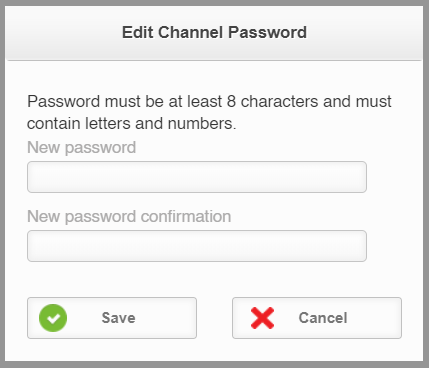Image resolution: width=429 pixels, height=368 pixels.
Task: Select the 'Cancel' text label in button
Action: [x=323, y=318]
